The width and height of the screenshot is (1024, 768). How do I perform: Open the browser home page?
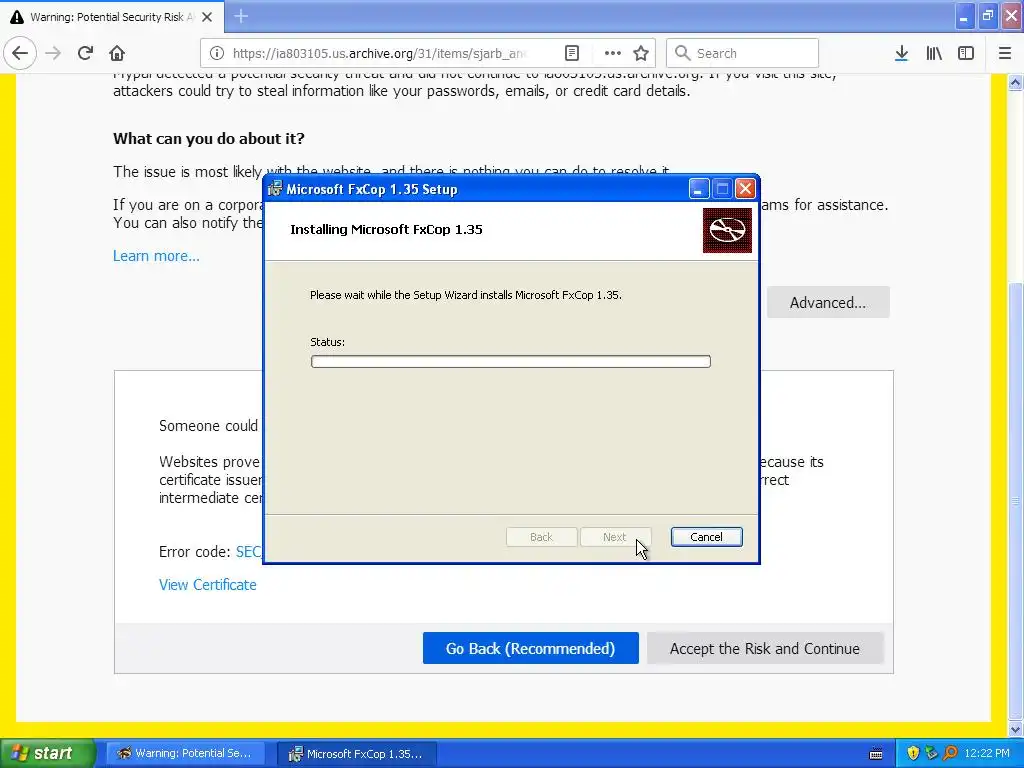117,53
